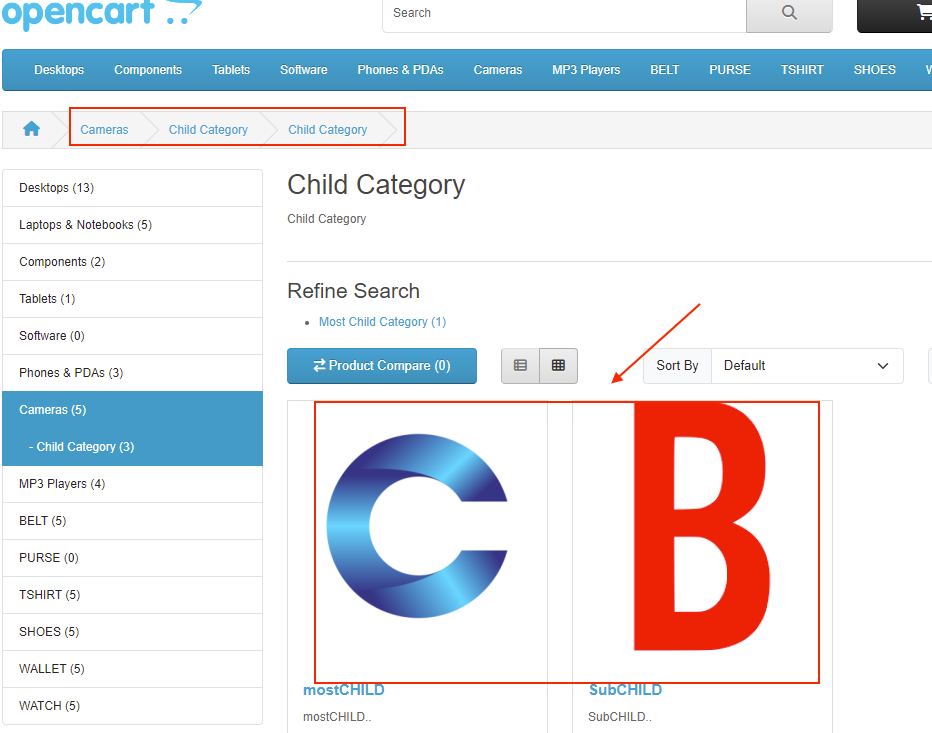Viewport: 932px width, 733px height.
Task: Click inside the Search text field
Action: pos(564,13)
